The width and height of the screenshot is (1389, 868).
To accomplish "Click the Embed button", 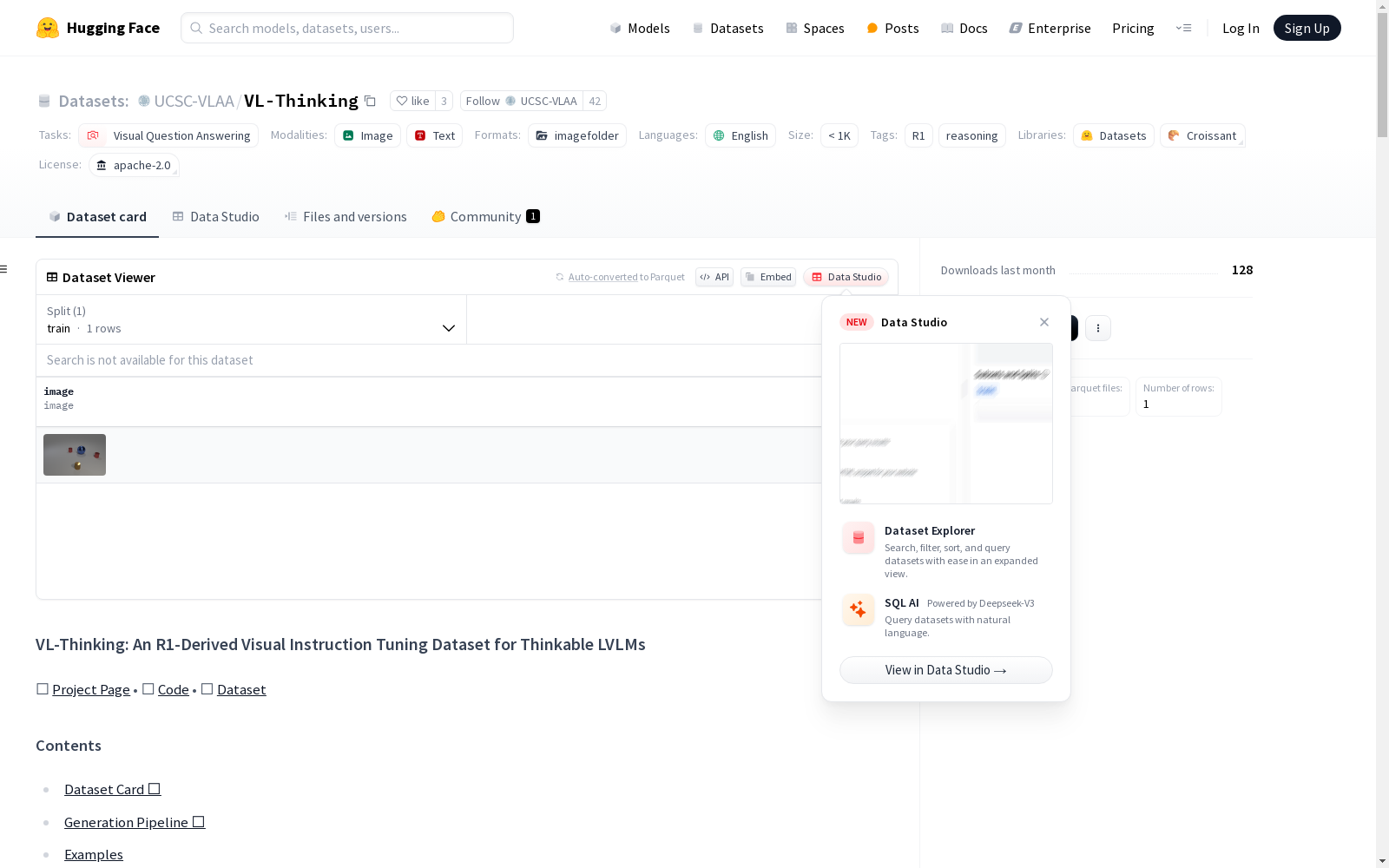I will point(768,277).
